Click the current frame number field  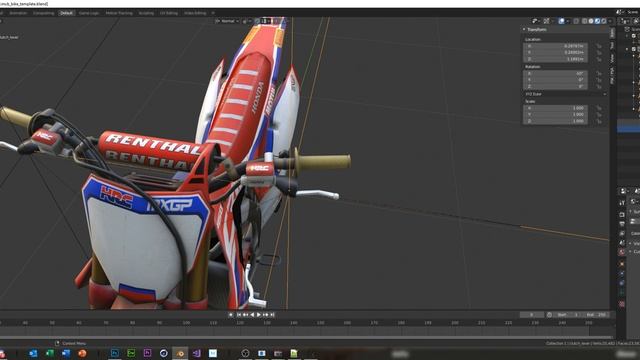pyautogui.click(x=532, y=315)
